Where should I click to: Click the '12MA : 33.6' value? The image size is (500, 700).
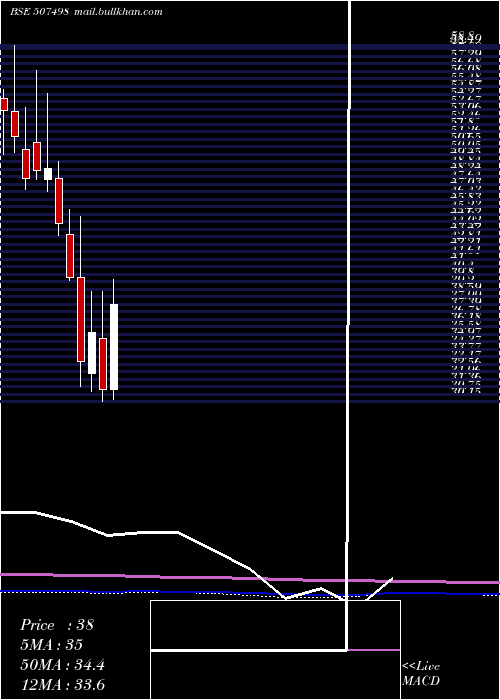63,685
